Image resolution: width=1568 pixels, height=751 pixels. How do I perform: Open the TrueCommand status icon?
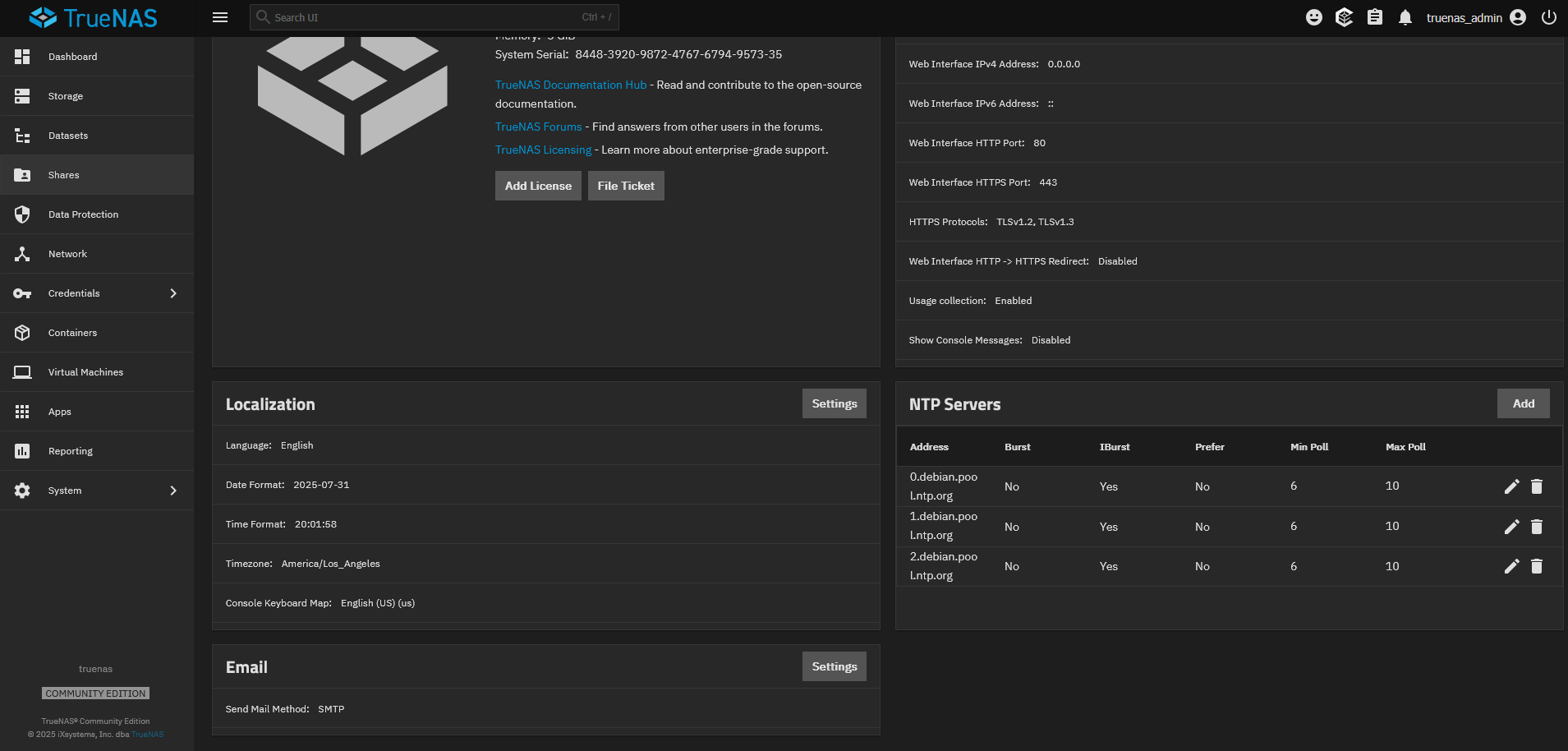pyautogui.click(x=1345, y=17)
